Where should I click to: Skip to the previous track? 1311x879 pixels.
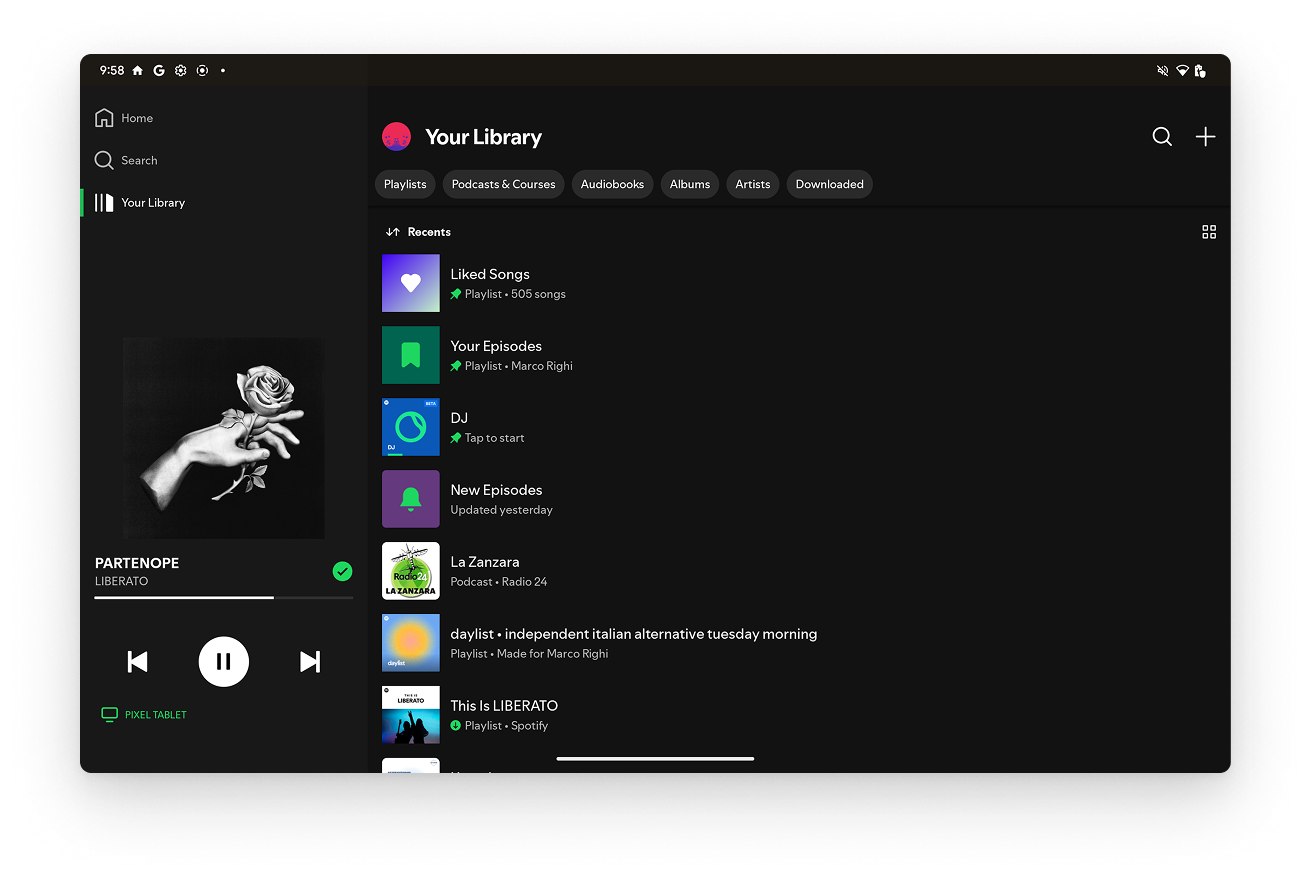[138, 661]
